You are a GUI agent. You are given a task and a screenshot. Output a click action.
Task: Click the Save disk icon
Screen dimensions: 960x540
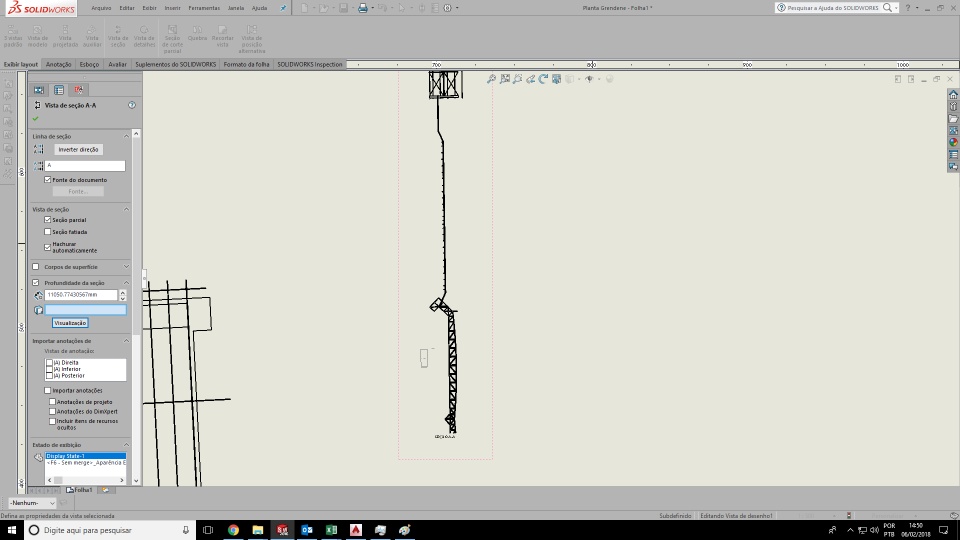[x=343, y=8]
